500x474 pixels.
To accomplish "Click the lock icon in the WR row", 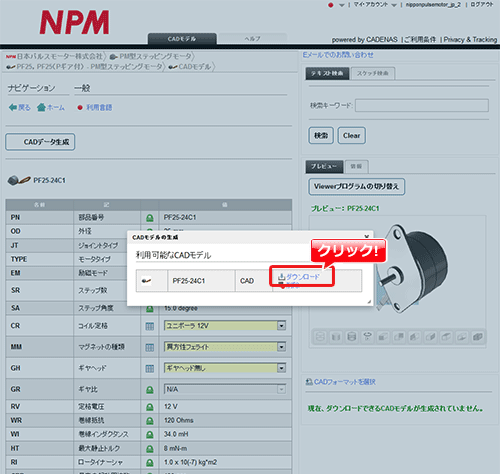I will (x=150, y=421).
